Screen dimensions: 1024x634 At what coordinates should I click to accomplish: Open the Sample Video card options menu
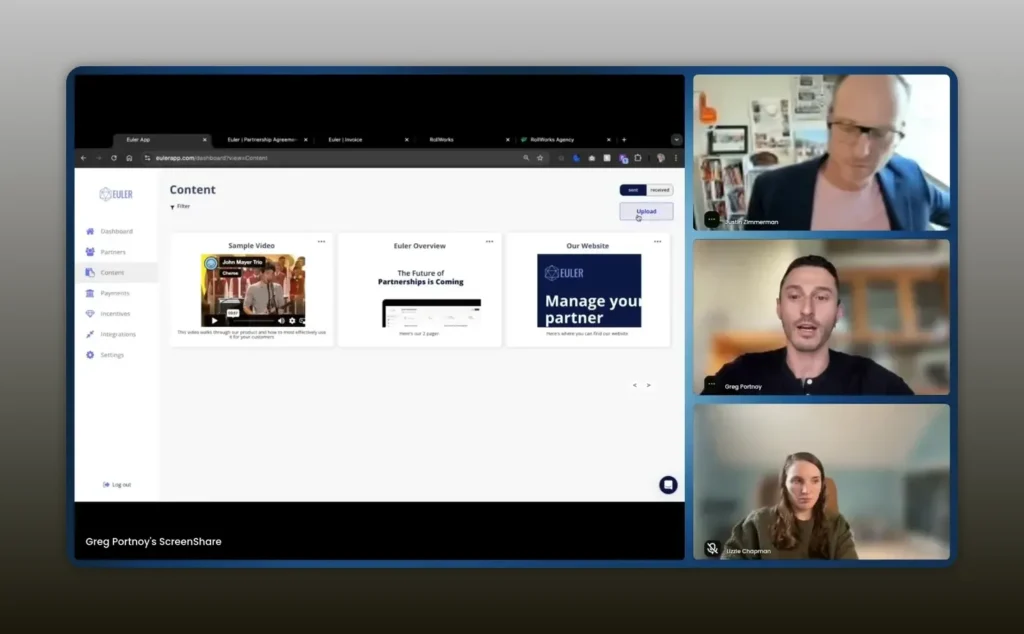click(x=321, y=241)
